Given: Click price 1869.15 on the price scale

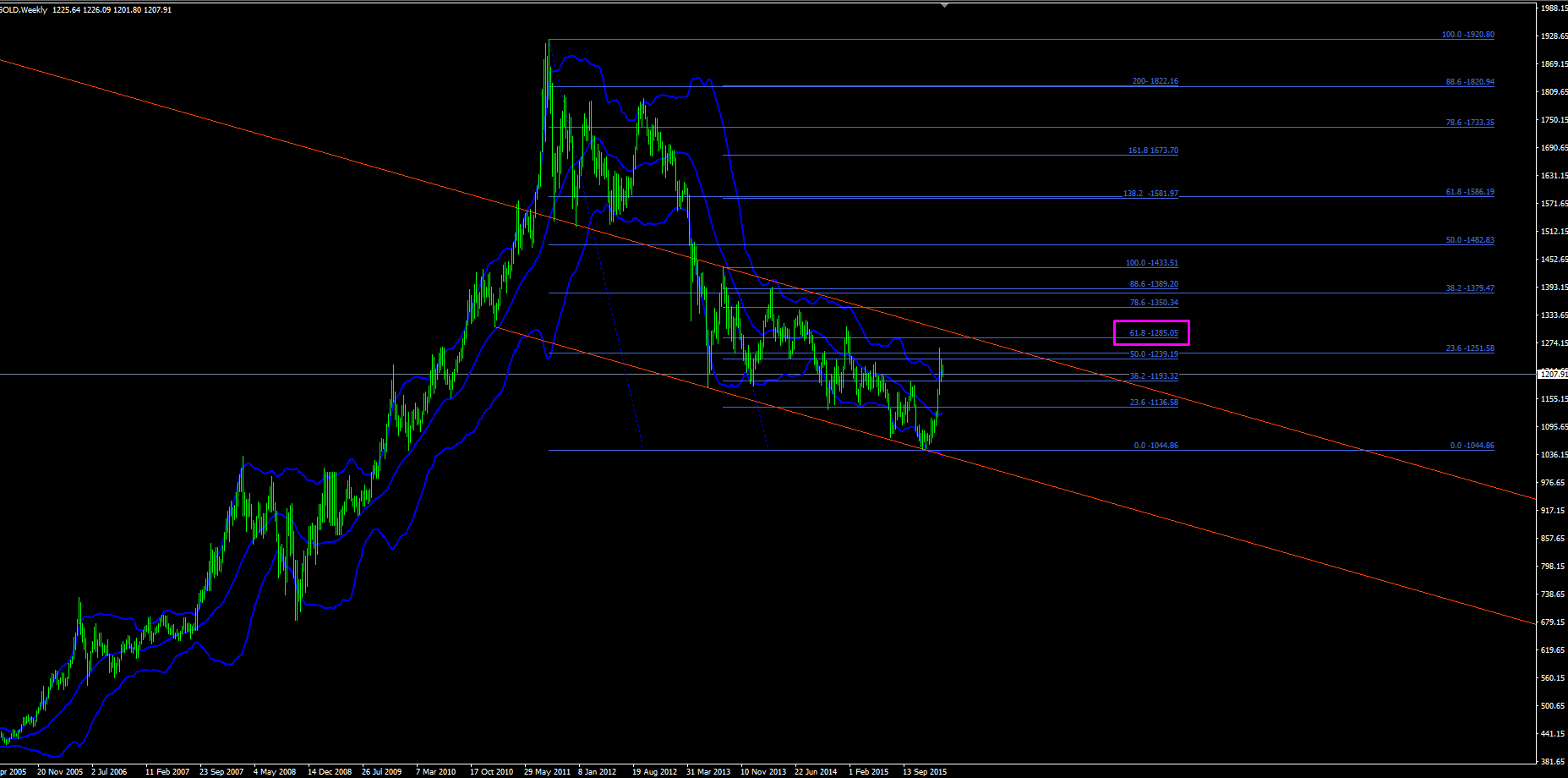Looking at the screenshot, I should click(1554, 64).
